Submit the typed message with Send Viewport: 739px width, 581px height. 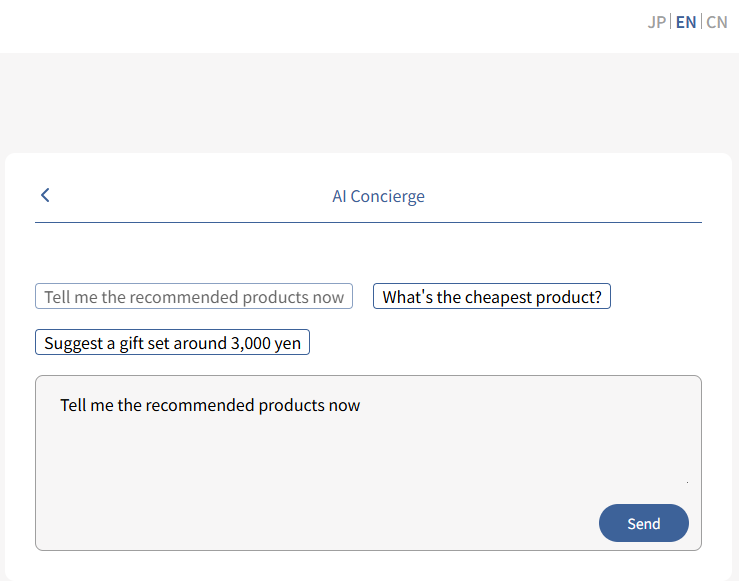point(643,523)
